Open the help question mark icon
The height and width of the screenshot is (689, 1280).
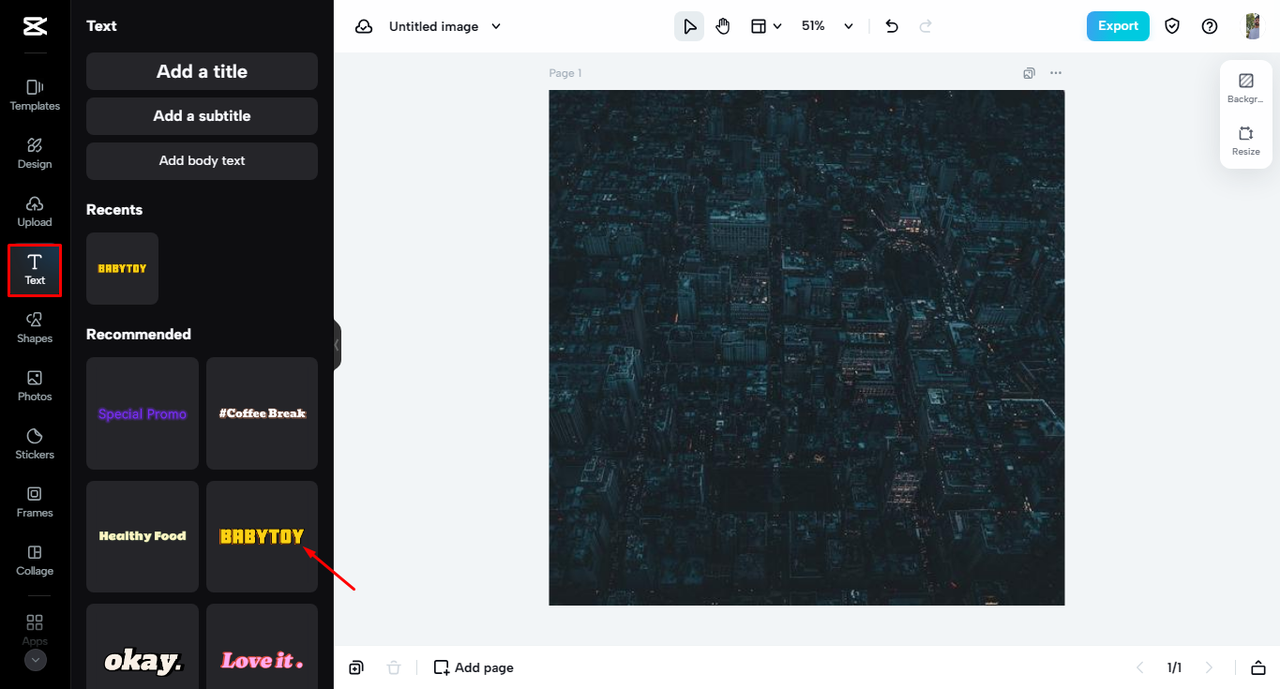tap(1209, 27)
